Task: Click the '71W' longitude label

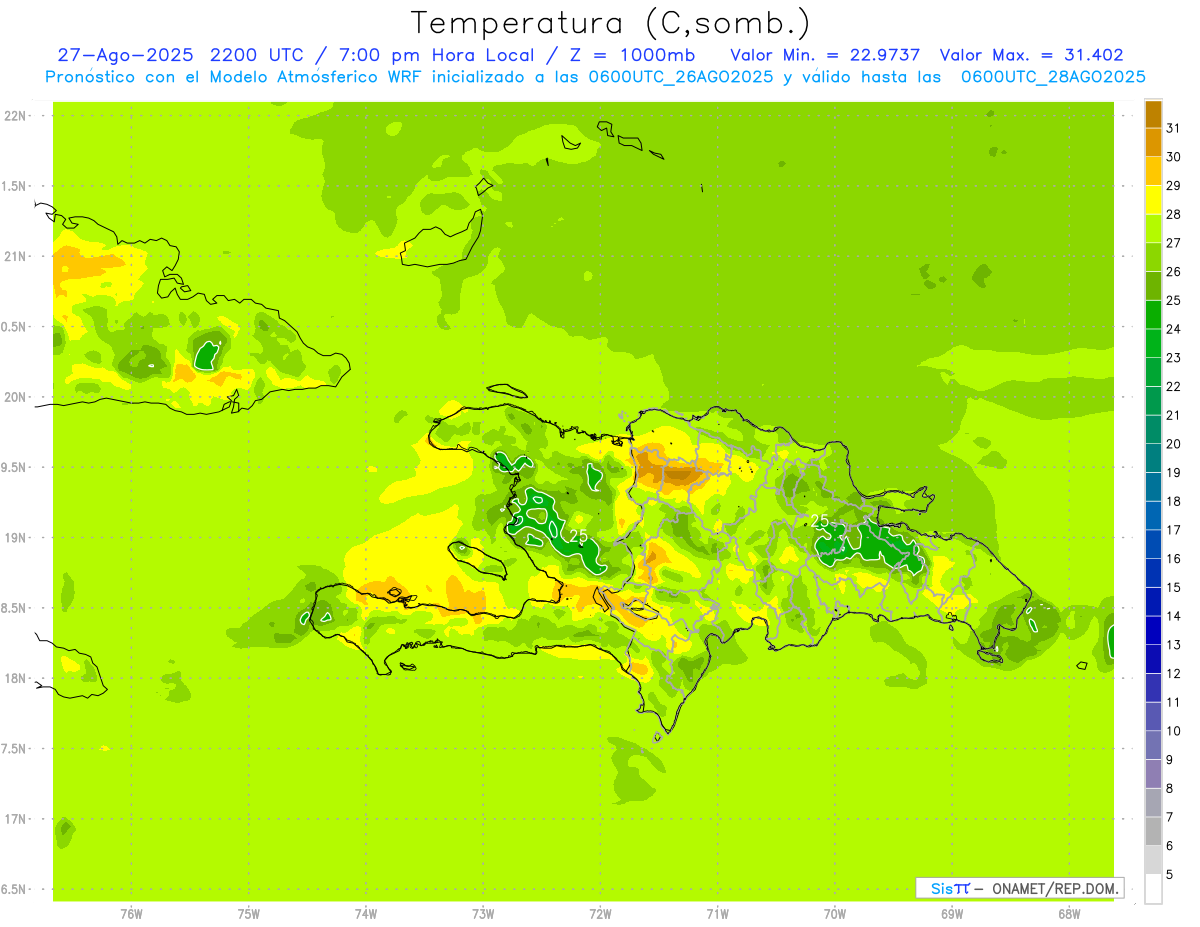Action: [x=717, y=914]
